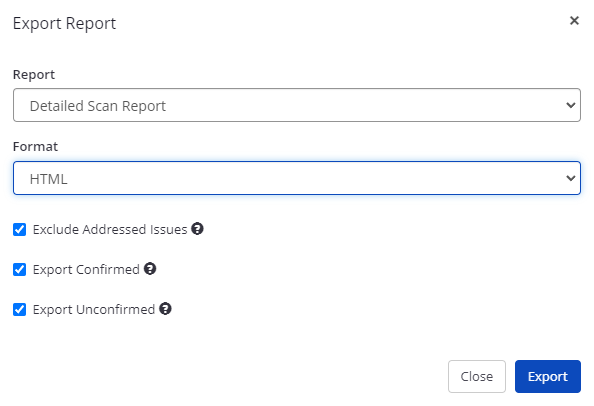Toggle the Export Confirmed checkbox

pyautogui.click(x=19, y=270)
